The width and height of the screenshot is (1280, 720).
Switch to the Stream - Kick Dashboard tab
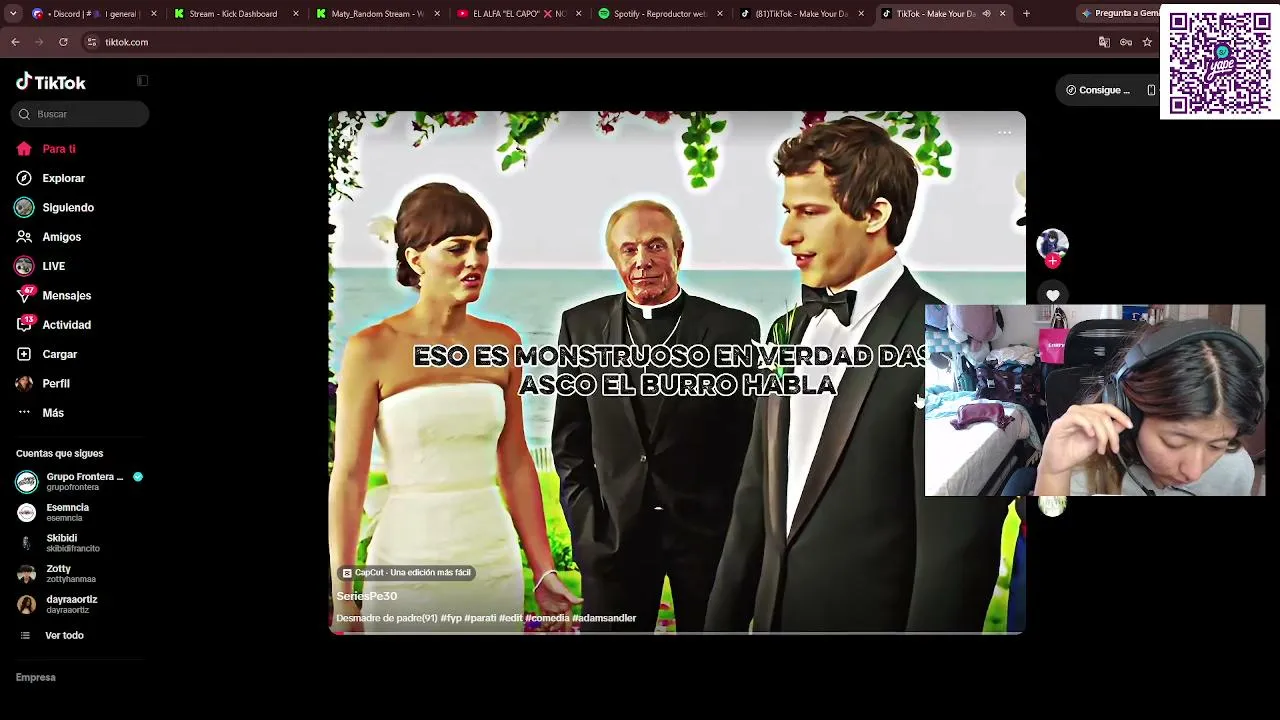point(237,14)
